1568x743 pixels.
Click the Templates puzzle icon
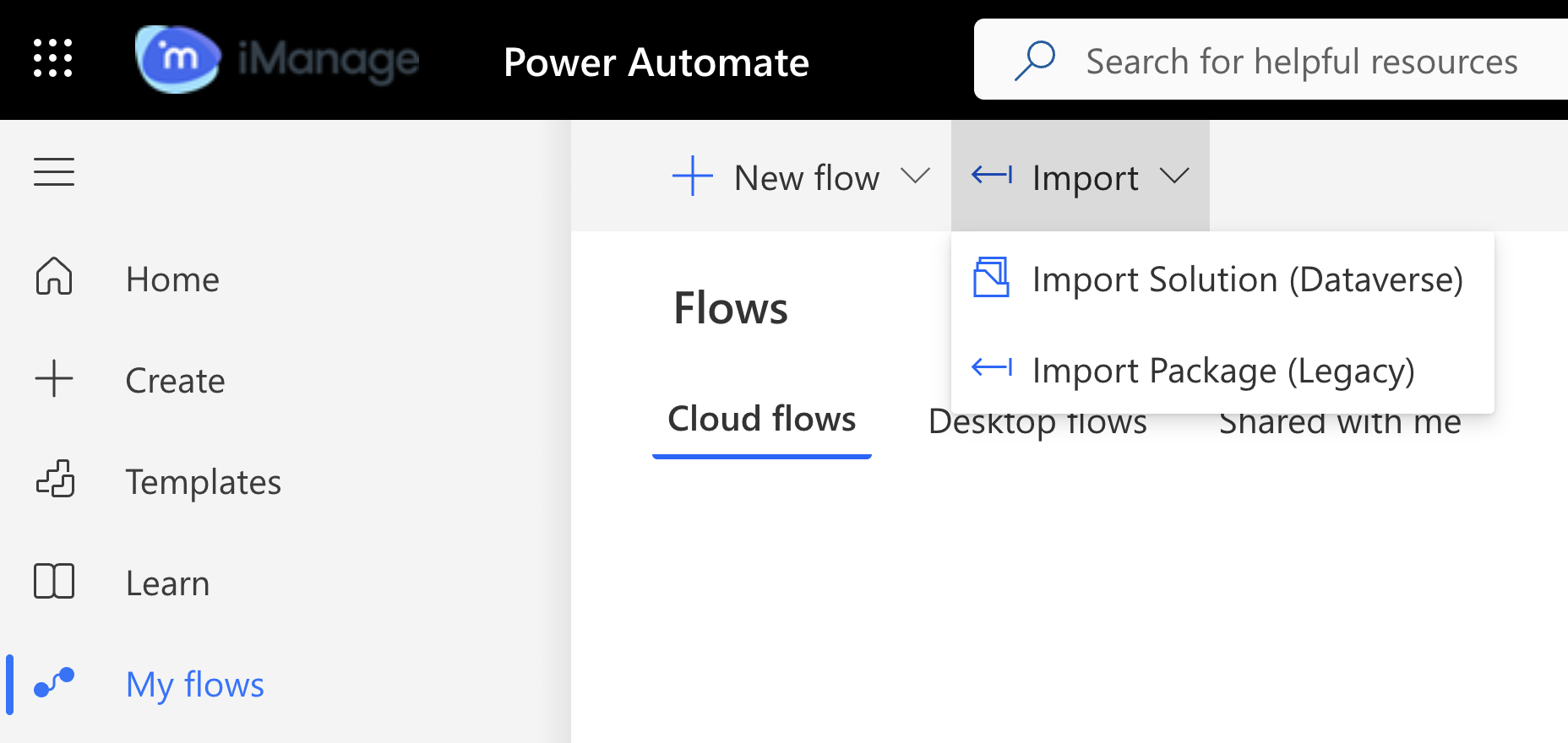[x=55, y=479]
